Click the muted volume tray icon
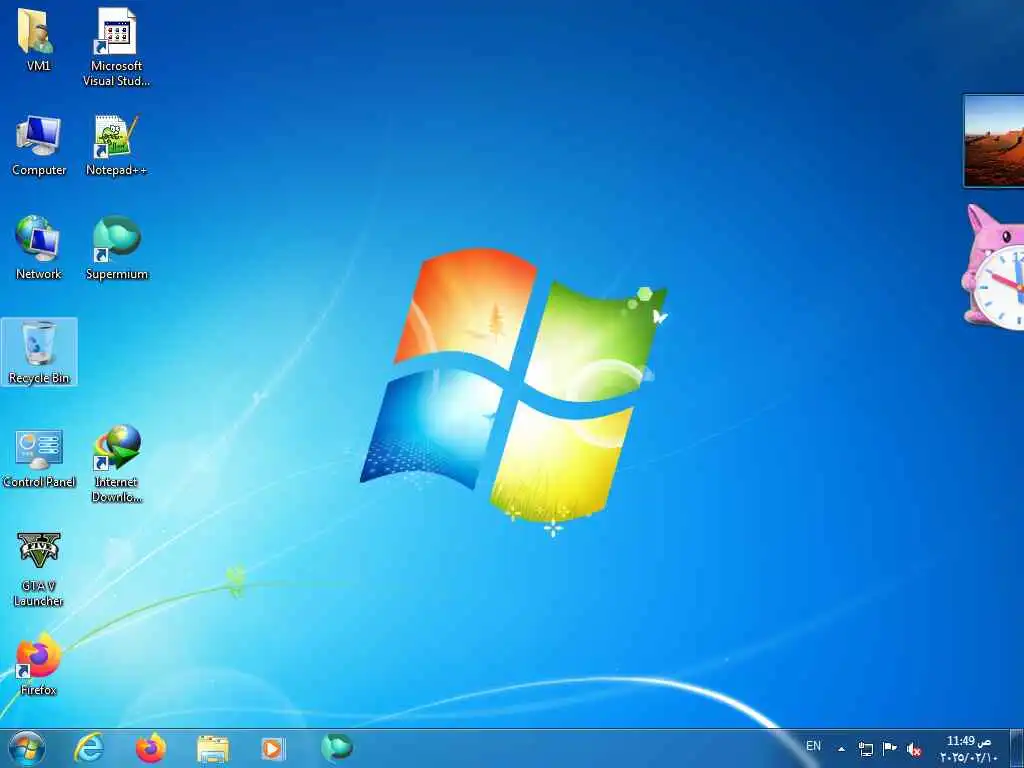The image size is (1024, 768). [x=914, y=749]
